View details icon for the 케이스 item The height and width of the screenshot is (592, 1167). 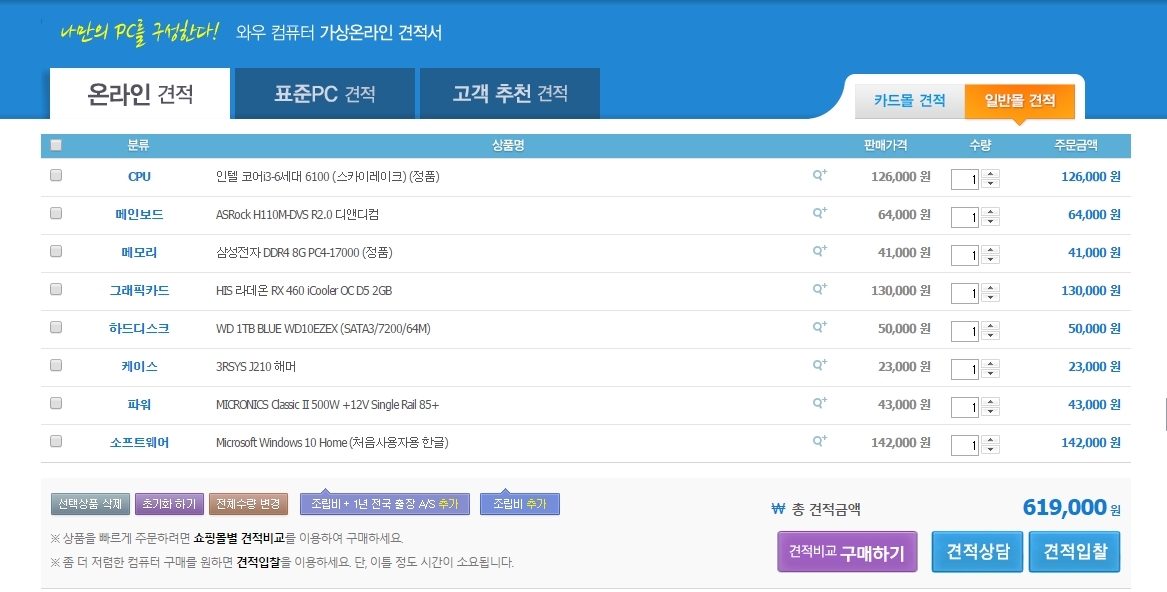pyautogui.click(x=819, y=365)
